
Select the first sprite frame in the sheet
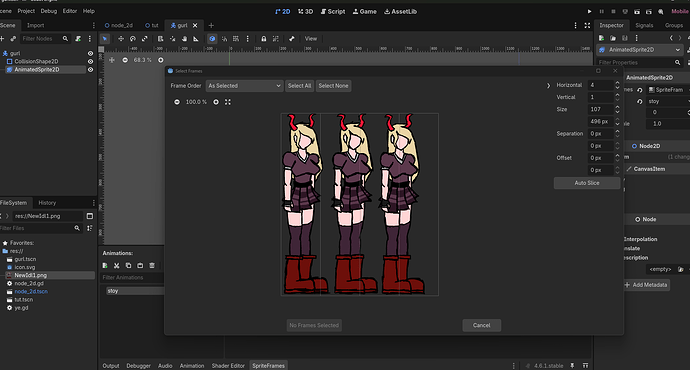[301, 205]
